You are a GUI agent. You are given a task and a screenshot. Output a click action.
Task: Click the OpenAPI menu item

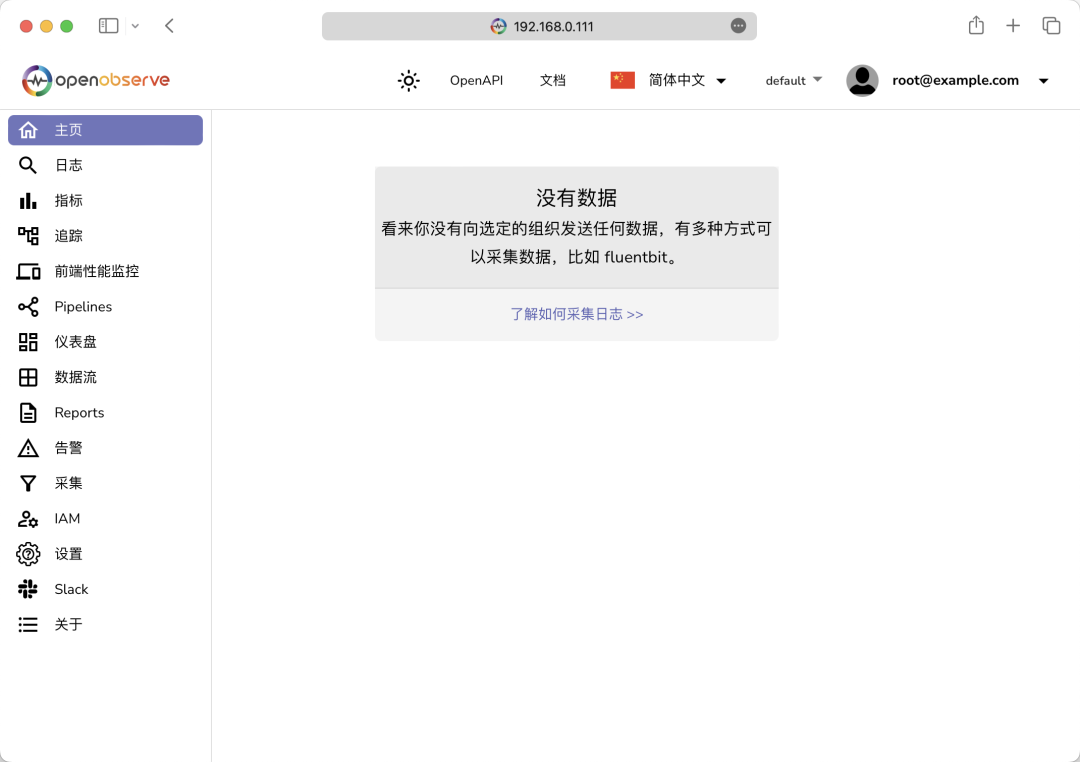click(x=476, y=80)
